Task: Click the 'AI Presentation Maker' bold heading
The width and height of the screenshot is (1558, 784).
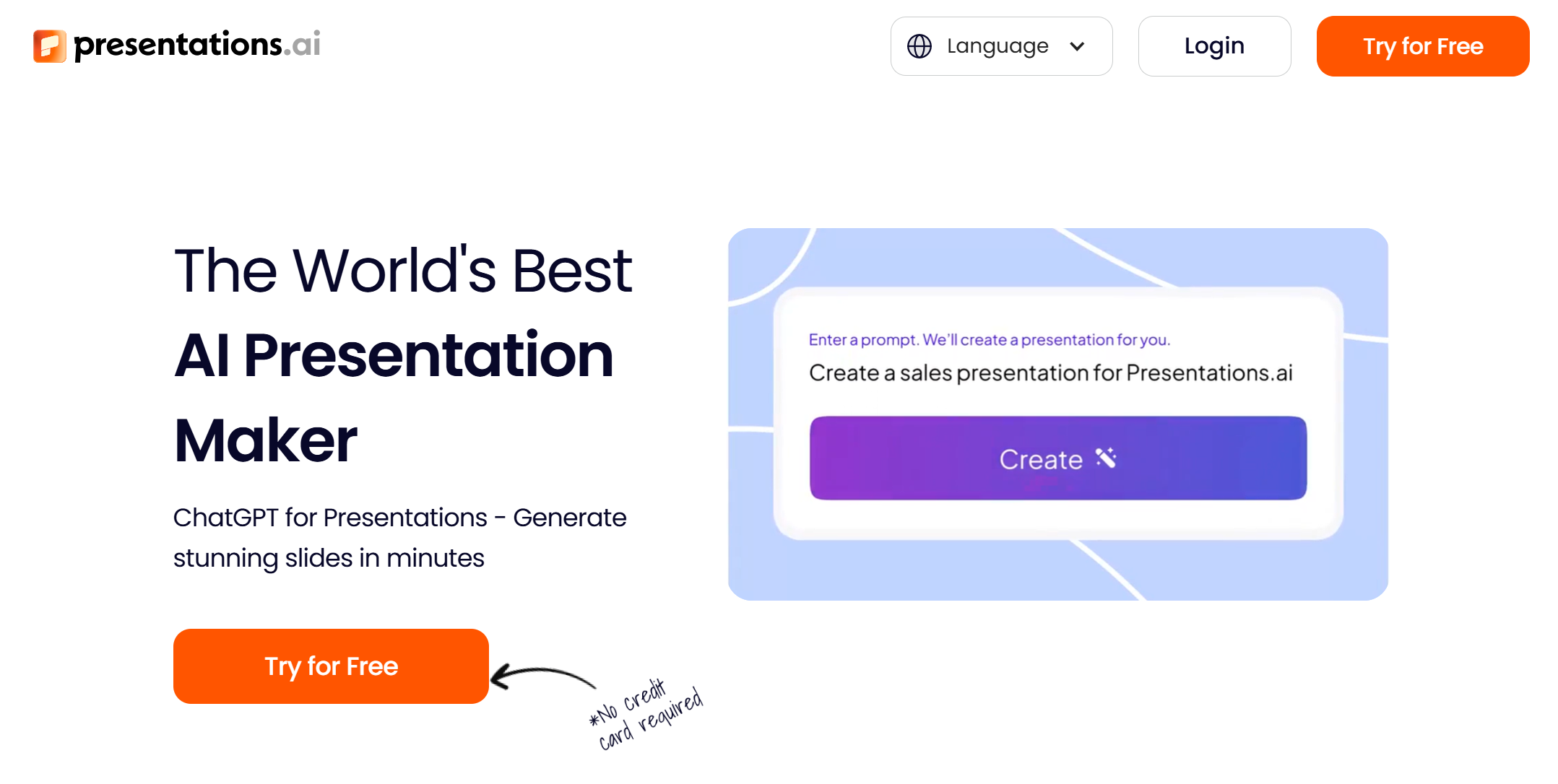Action: (394, 355)
